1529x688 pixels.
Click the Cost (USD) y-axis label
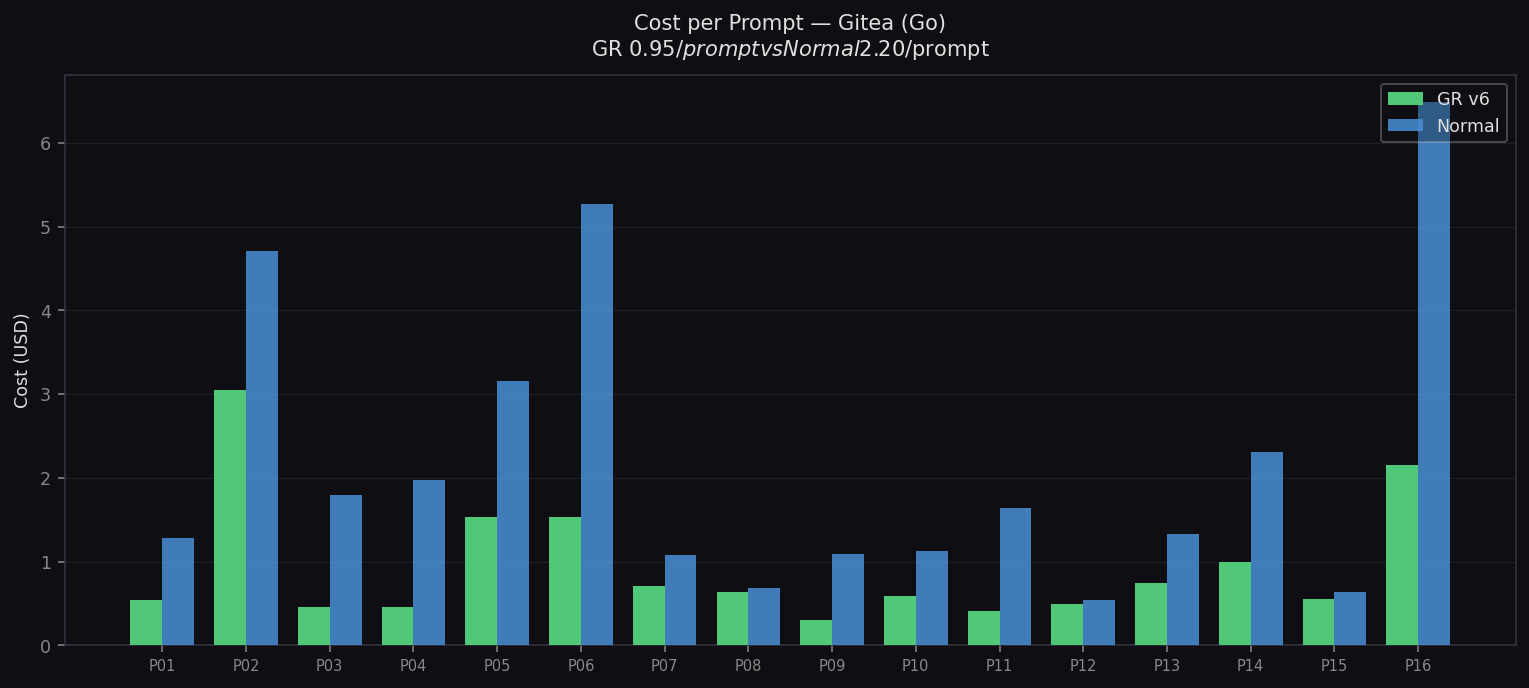click(x=25, y=360)
